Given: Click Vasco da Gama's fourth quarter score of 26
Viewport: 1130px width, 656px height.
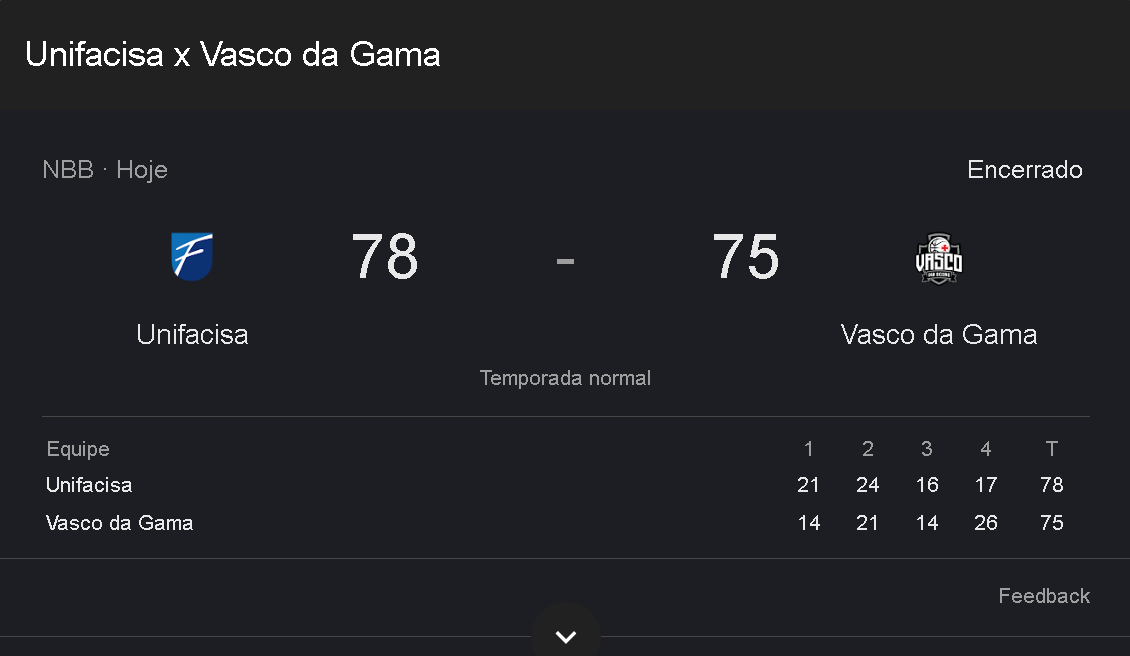Looking at the screenshot, I should (986, 523).
